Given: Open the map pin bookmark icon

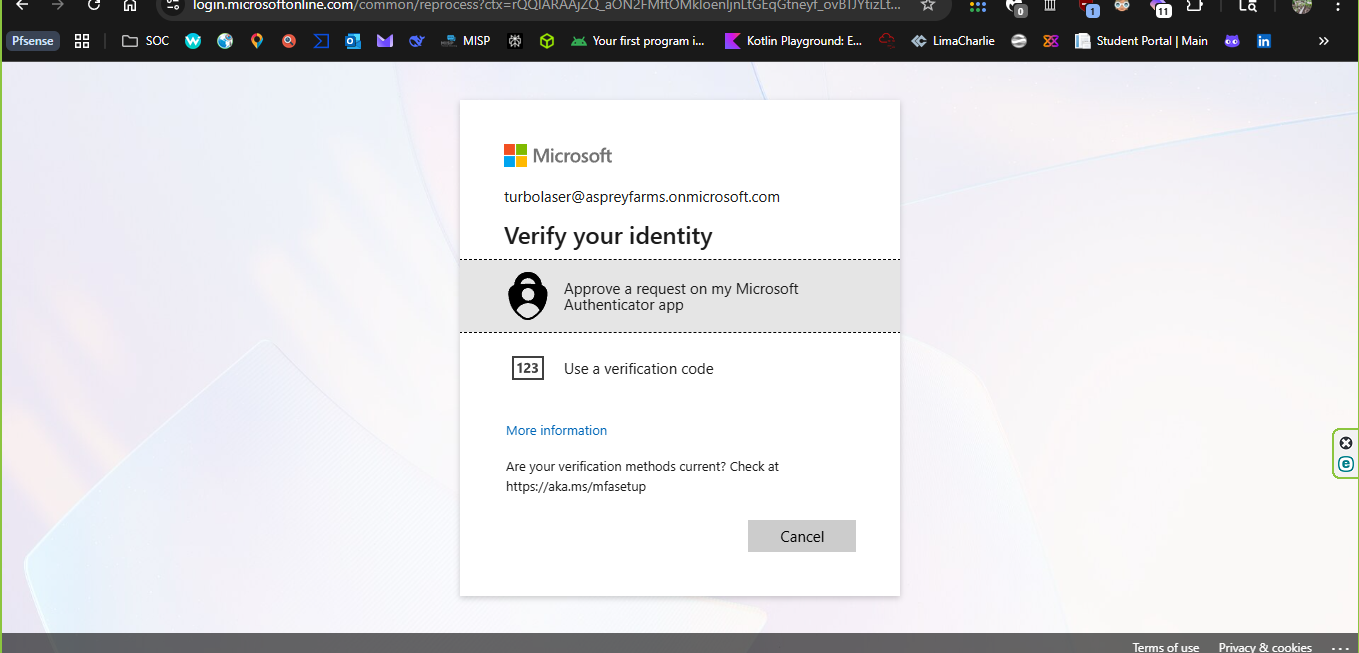Looking at the screenshot, I should [257, 41].
